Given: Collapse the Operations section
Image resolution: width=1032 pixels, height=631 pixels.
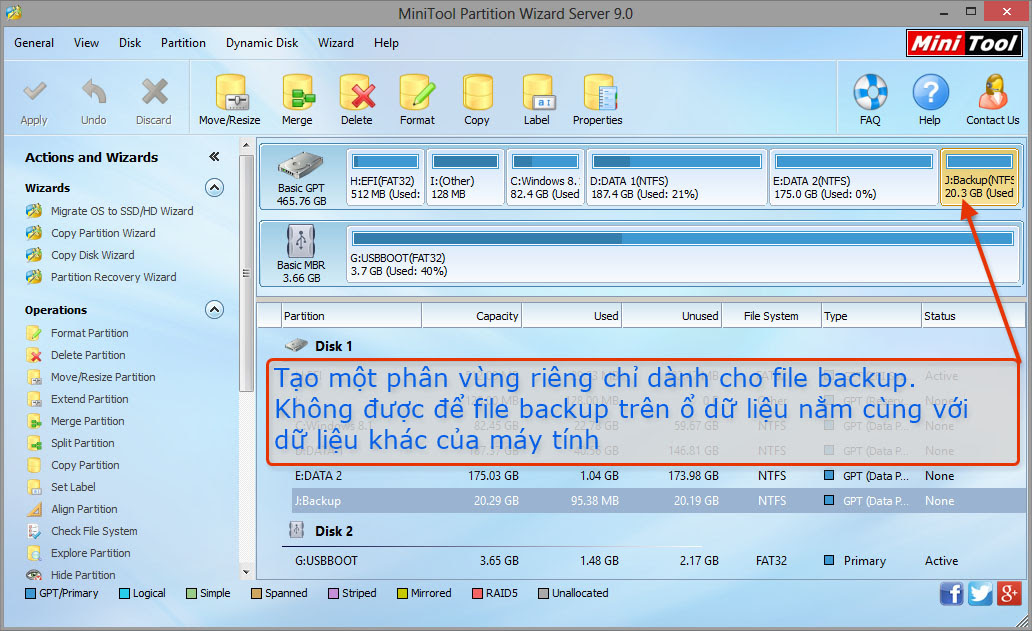Looking at the screenshot, I should [x=214, y=309].
